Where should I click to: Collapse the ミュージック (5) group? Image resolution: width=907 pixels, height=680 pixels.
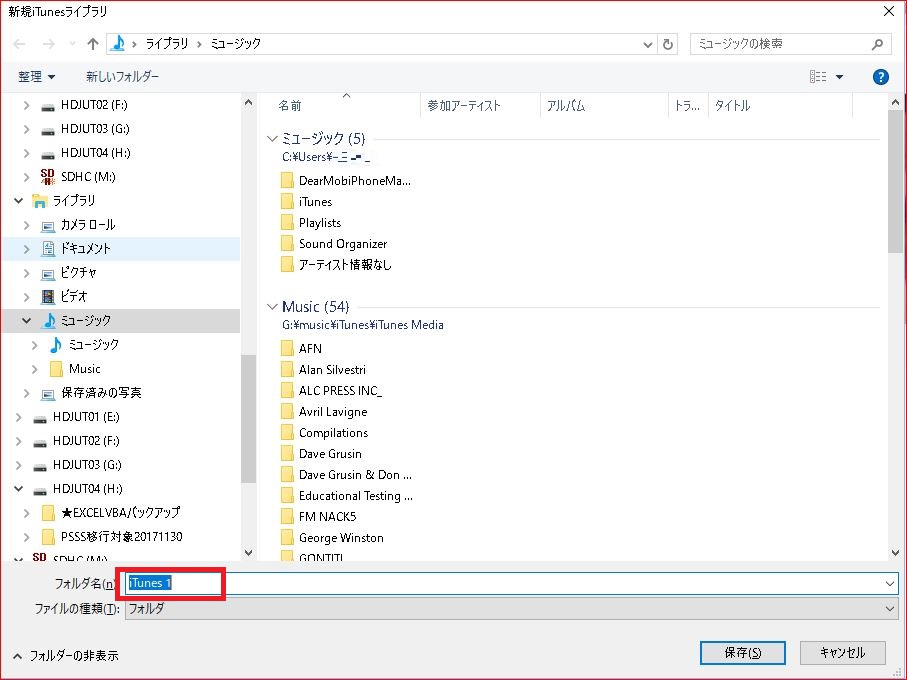tap(272, 139)
